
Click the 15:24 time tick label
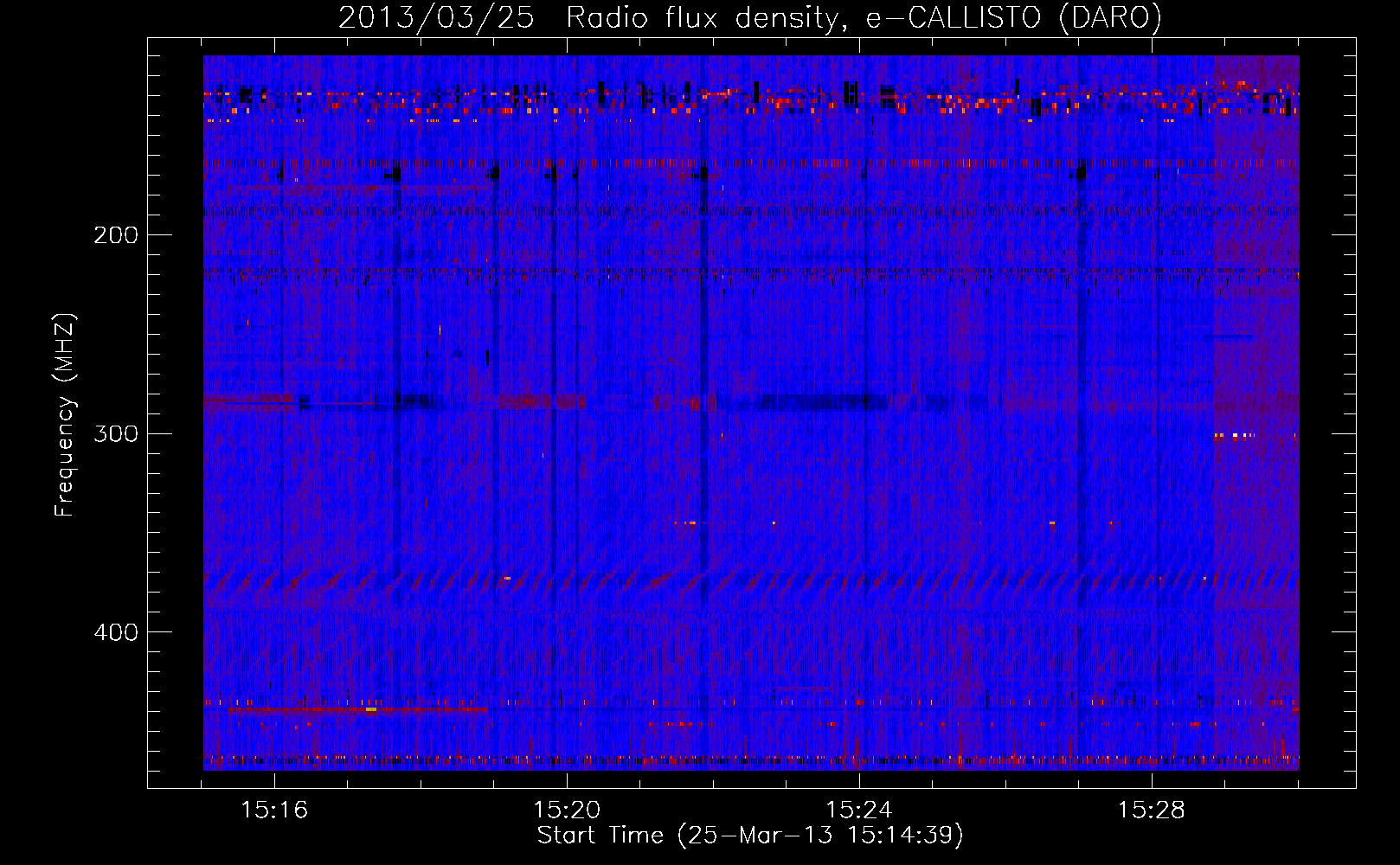point(859,810)
